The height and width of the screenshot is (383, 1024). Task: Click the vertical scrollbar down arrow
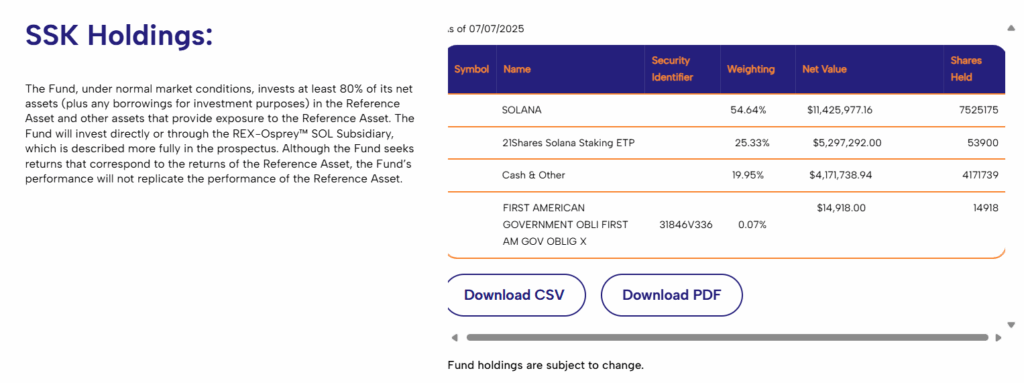pyautogui.click(x=1011, y=325)
